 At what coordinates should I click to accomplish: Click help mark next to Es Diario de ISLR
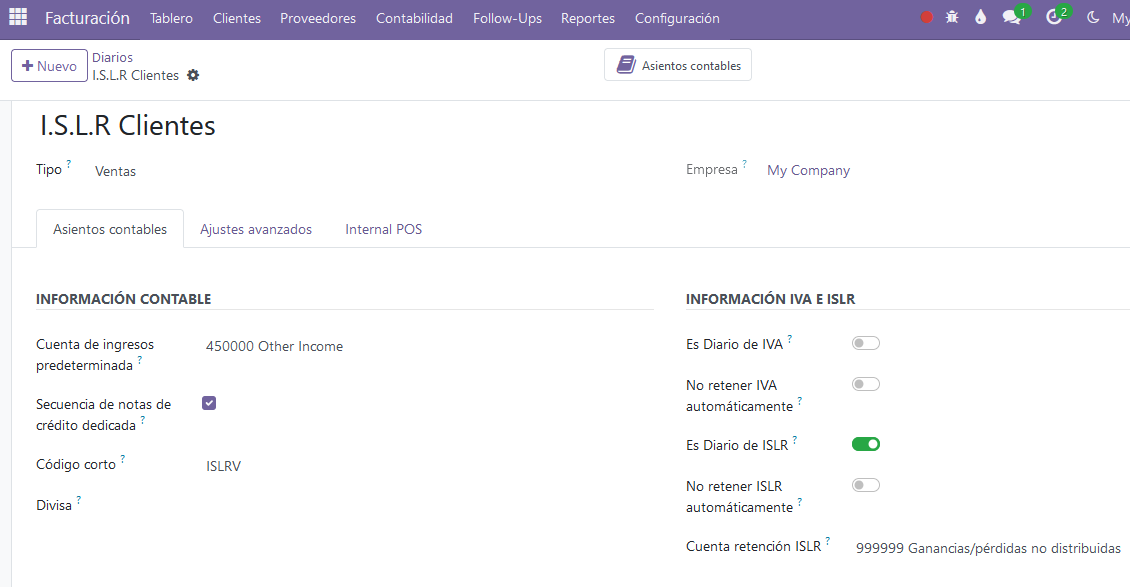(x=795, y=440)
